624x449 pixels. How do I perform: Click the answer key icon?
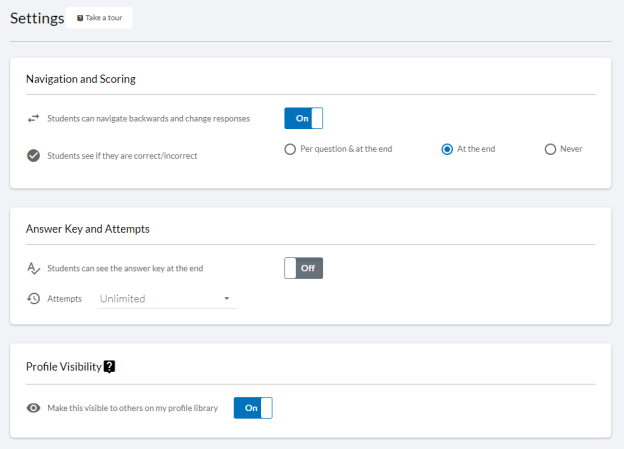[33, 268]
